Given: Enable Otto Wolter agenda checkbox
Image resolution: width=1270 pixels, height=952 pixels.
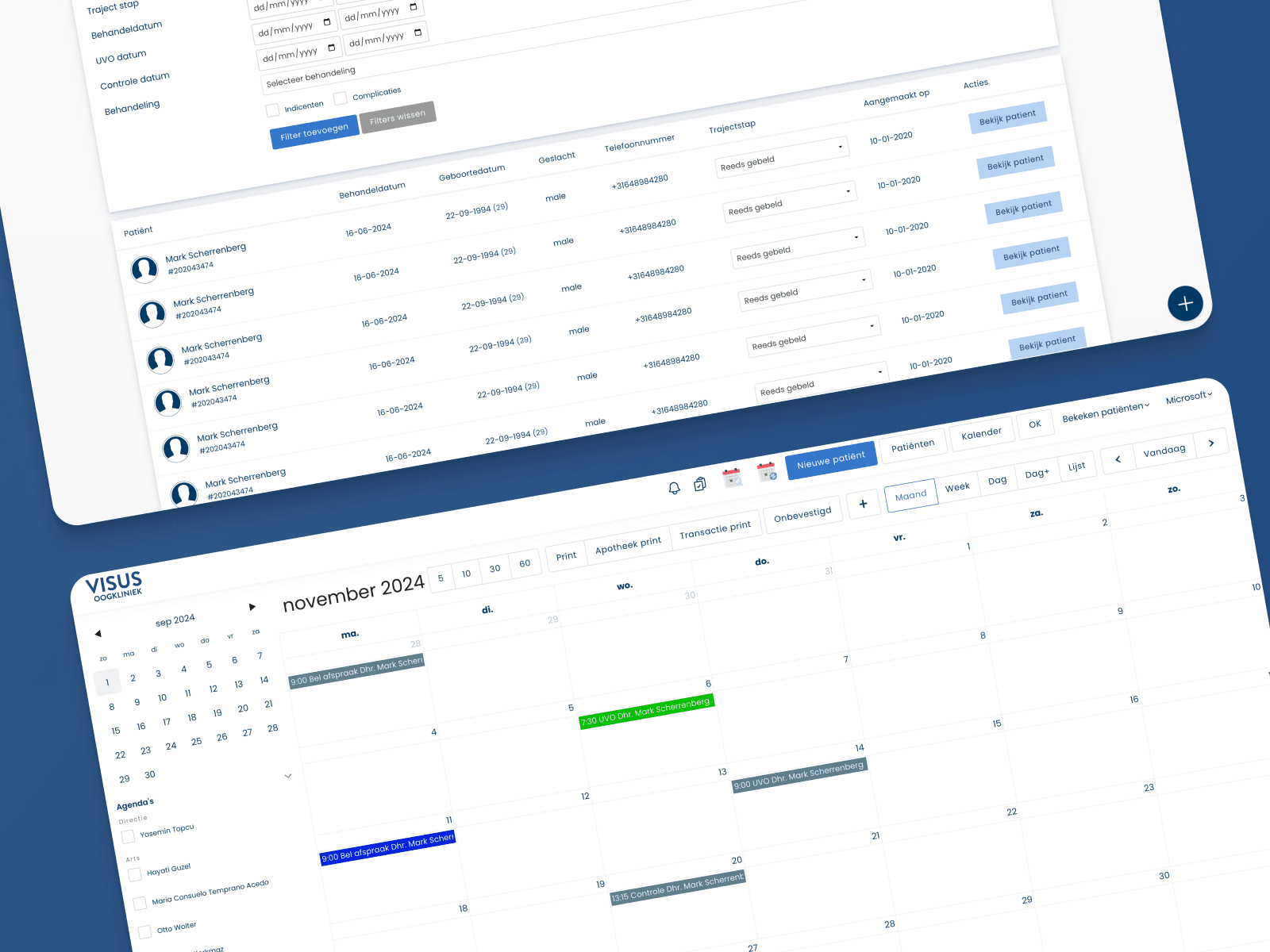Looking at the screenshot, I should tap(144, 931).
